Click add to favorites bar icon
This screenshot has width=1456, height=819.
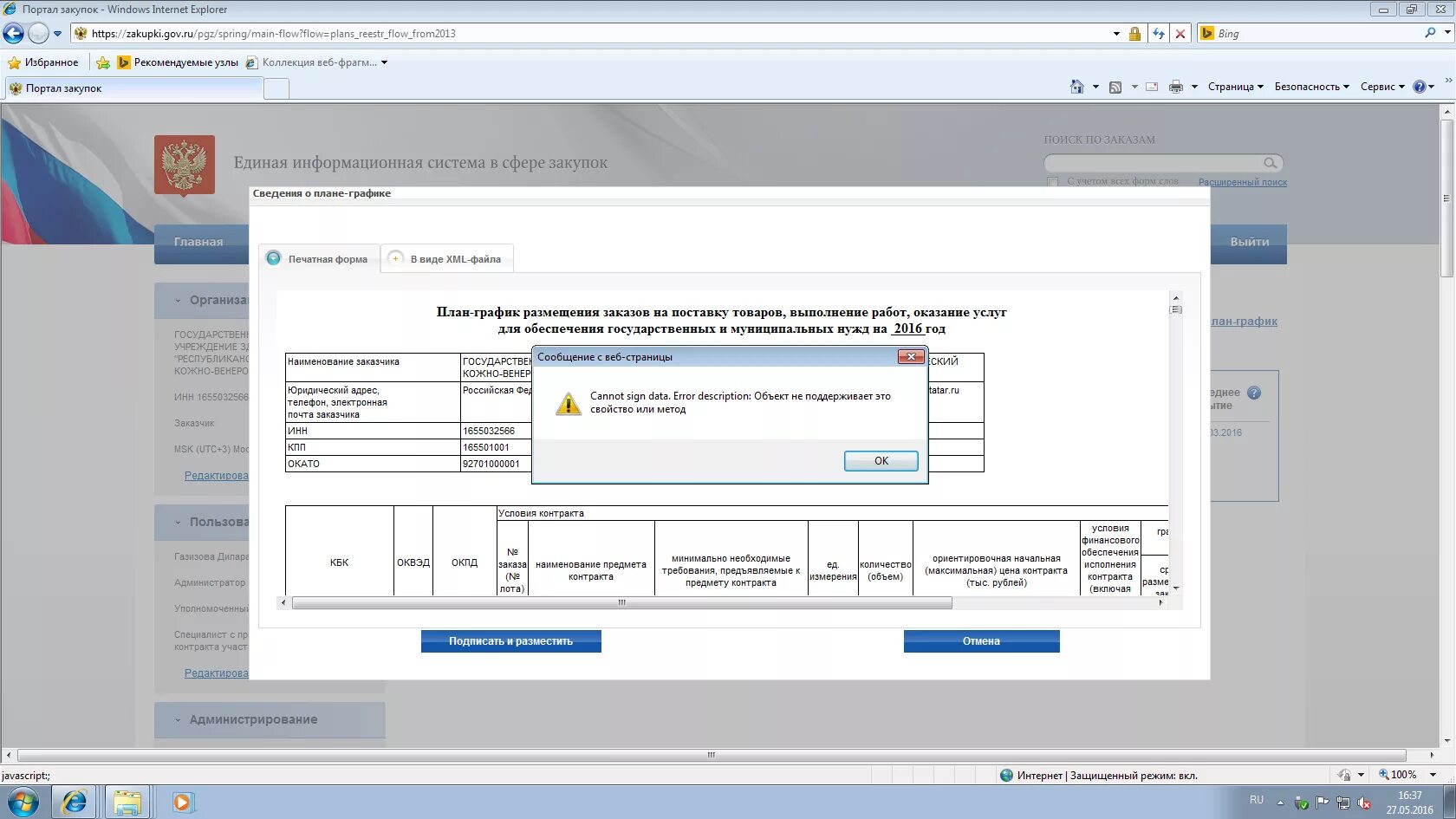pos(103,62)
